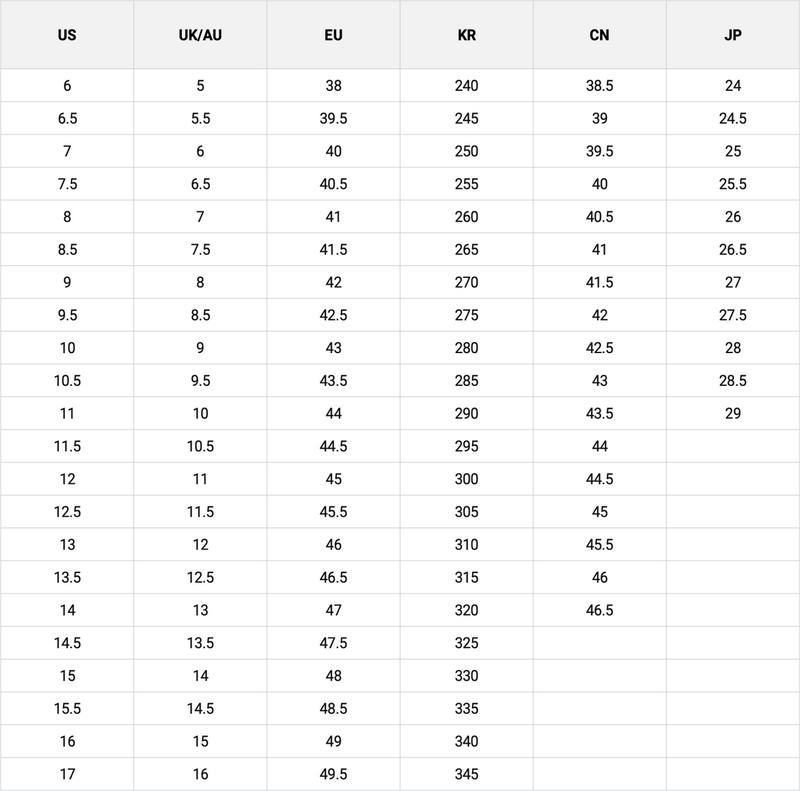Click US size 12.5 cell

67,512
